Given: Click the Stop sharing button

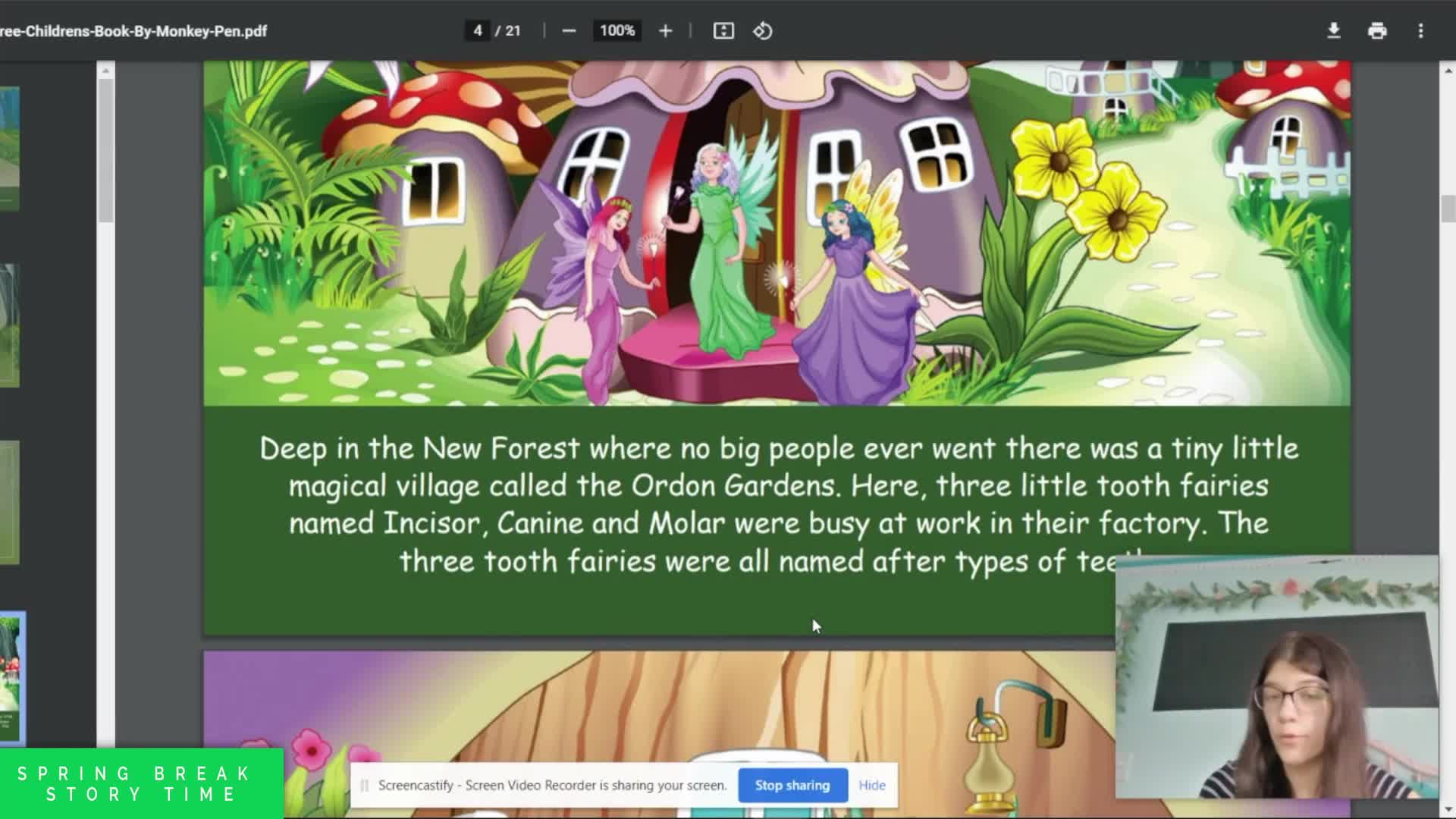Looking at the screenshot, I should pyautogui.click(x=792, y=786).
